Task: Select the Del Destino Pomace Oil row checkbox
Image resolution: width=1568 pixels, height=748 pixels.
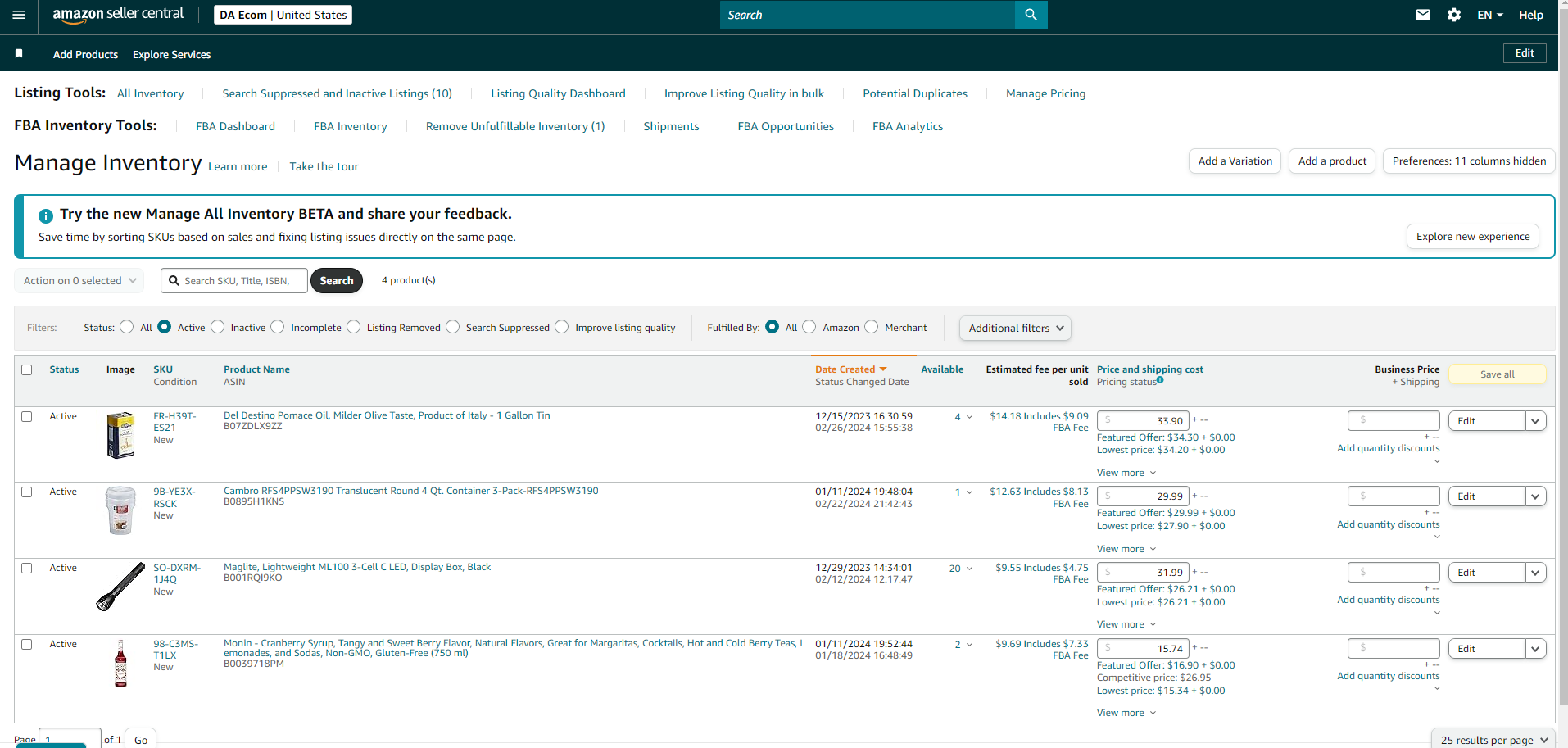Action: 27,417
